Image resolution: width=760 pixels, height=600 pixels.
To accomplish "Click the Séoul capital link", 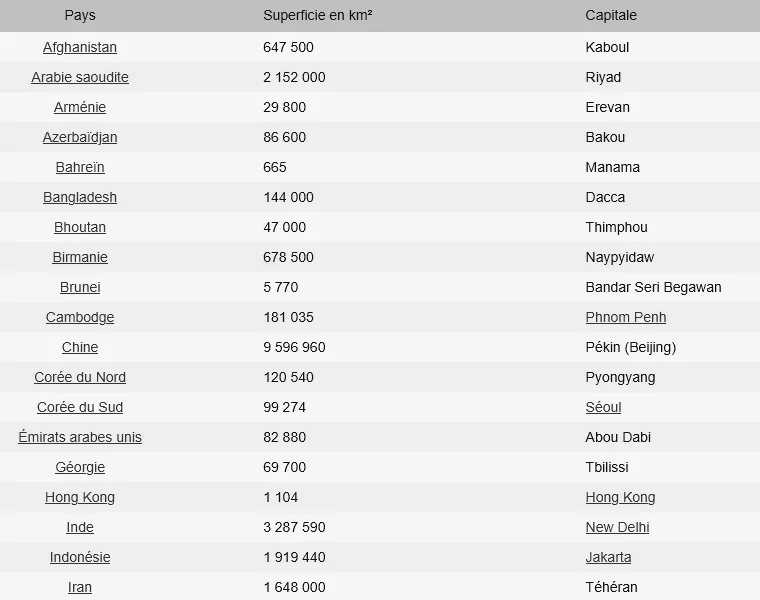I will (603, 407).
